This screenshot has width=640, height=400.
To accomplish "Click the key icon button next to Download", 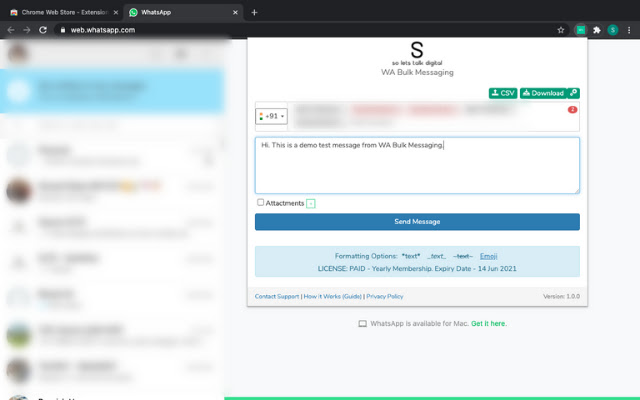I will pyautogui.click(x=573, y=93).
